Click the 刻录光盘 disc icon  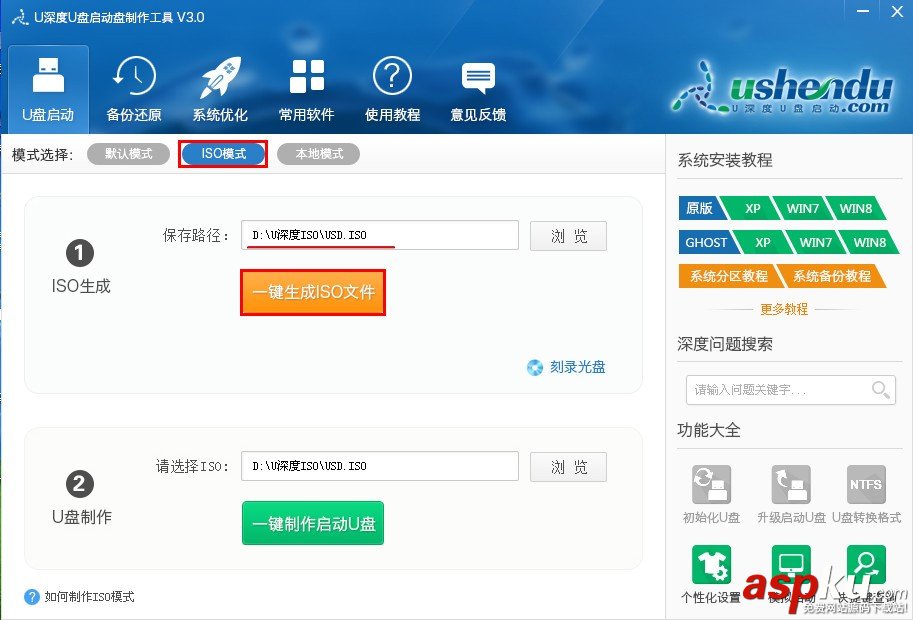click(535, 368)
